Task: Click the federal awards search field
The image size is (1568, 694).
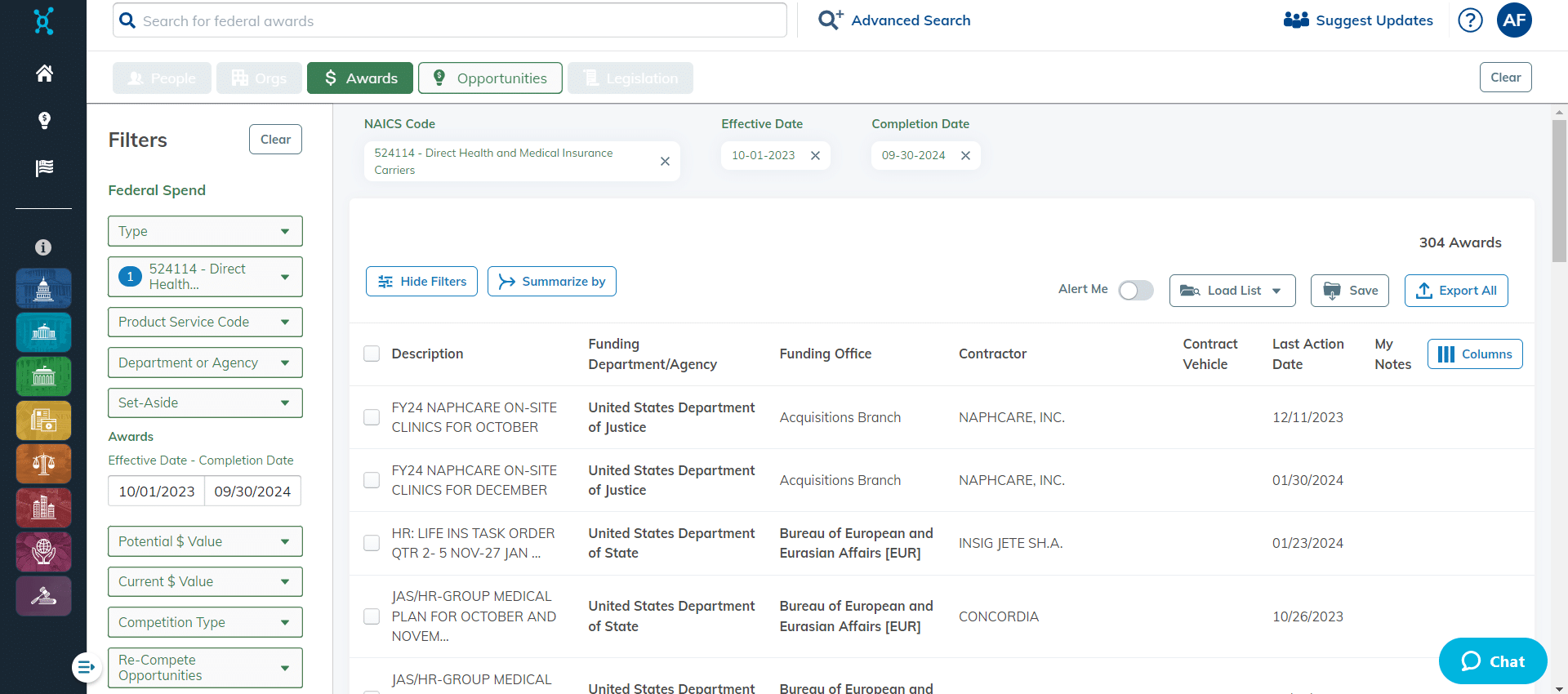Action: click(450, 20)
